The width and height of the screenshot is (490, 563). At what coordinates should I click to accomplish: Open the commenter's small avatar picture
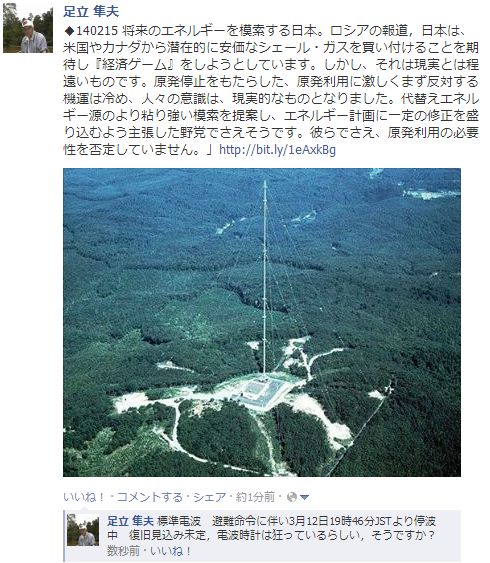83,530
